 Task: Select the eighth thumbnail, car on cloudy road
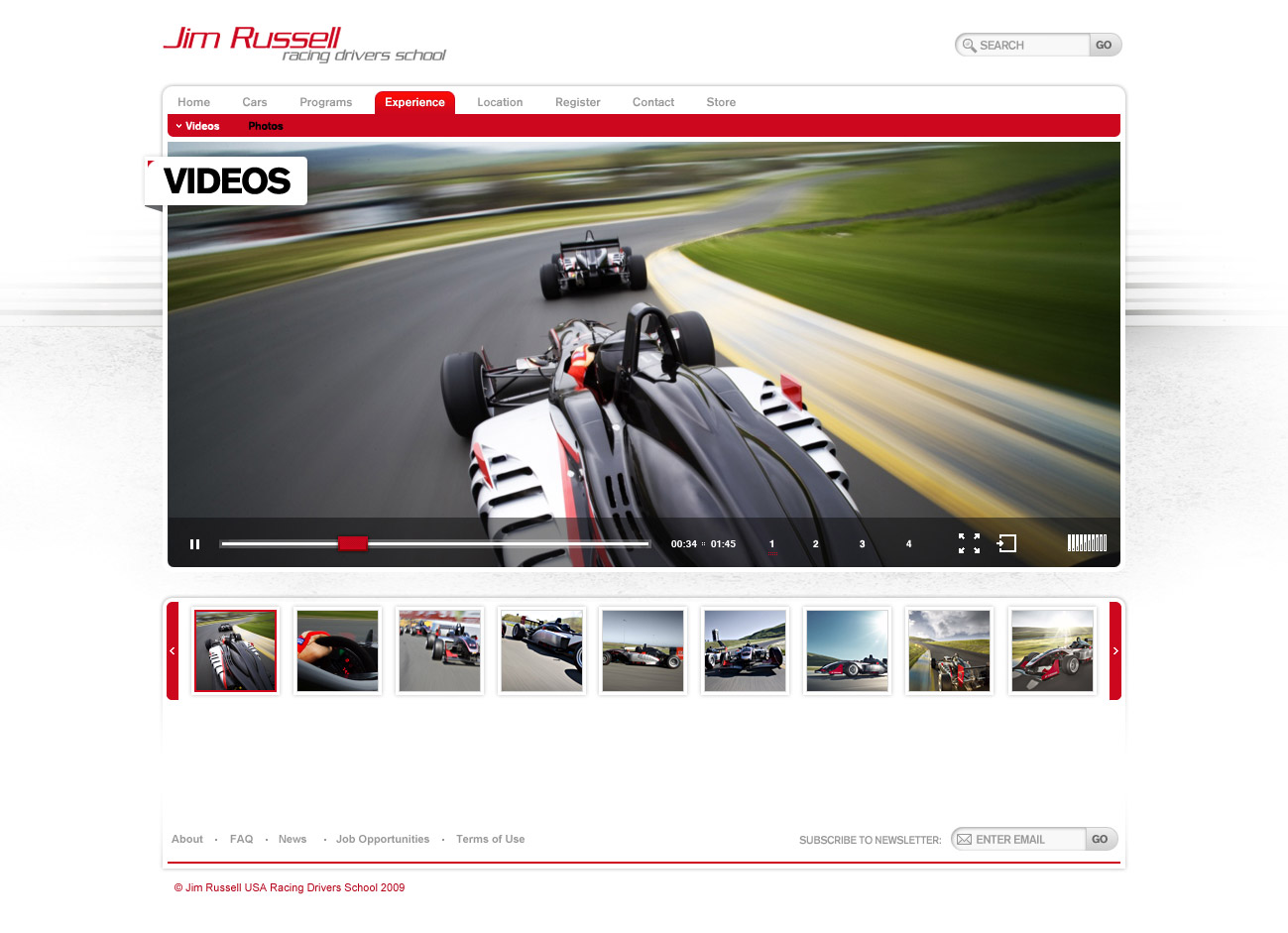950,650
